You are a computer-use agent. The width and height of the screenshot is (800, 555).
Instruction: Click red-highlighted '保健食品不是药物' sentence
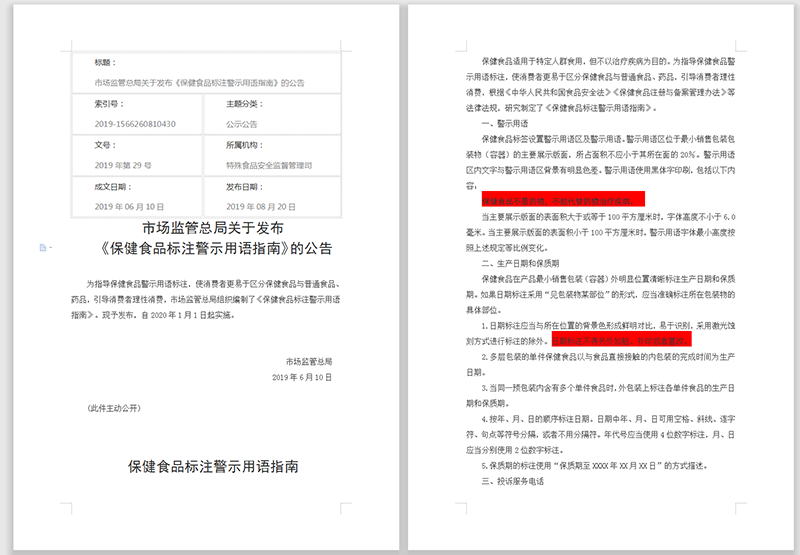[563, 199]
